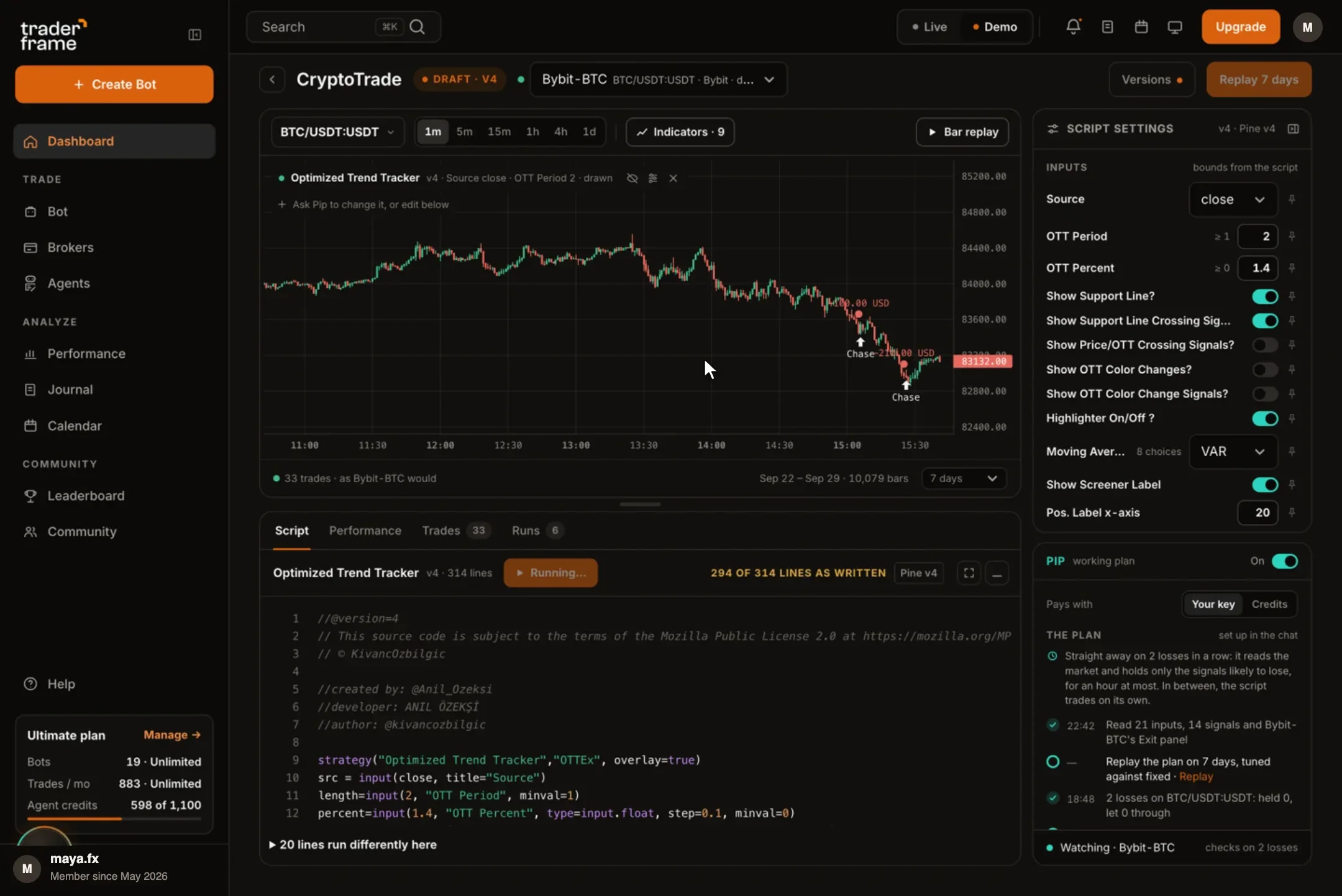This screenshot has width=1342, height=896.
Task: Remove the Optimized Trend Tracker indicator
Action: tap(673, 178)
